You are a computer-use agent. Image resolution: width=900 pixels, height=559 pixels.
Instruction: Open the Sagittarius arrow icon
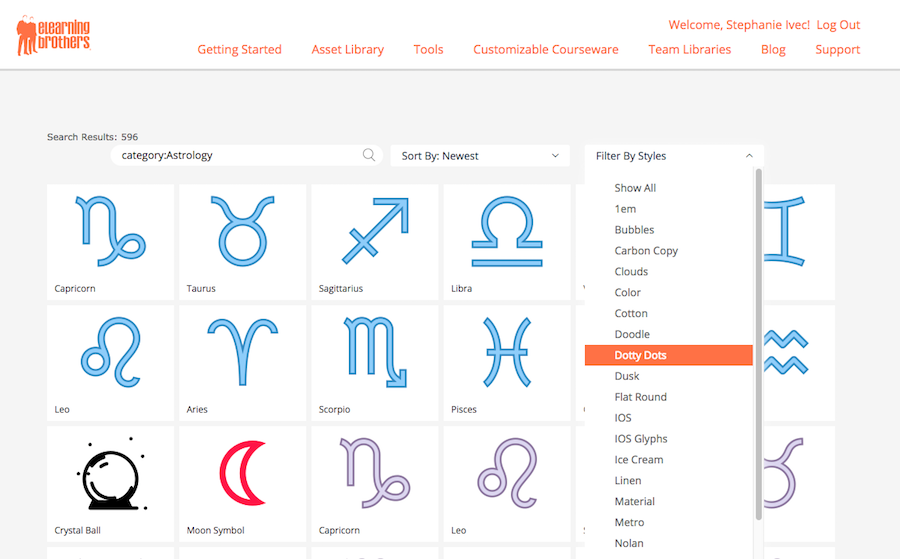click(x=375, y=232)
